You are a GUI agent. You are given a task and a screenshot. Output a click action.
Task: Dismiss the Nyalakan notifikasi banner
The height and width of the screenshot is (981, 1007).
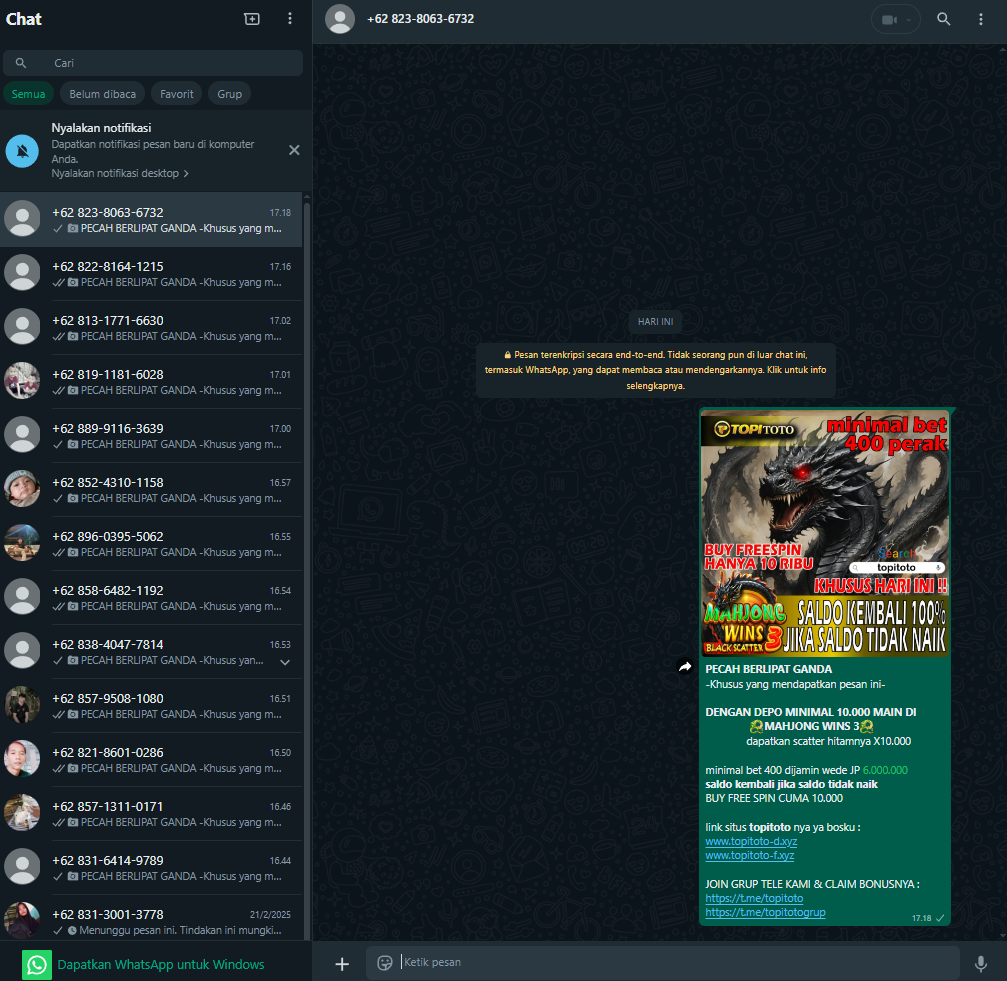click(294, 150)
